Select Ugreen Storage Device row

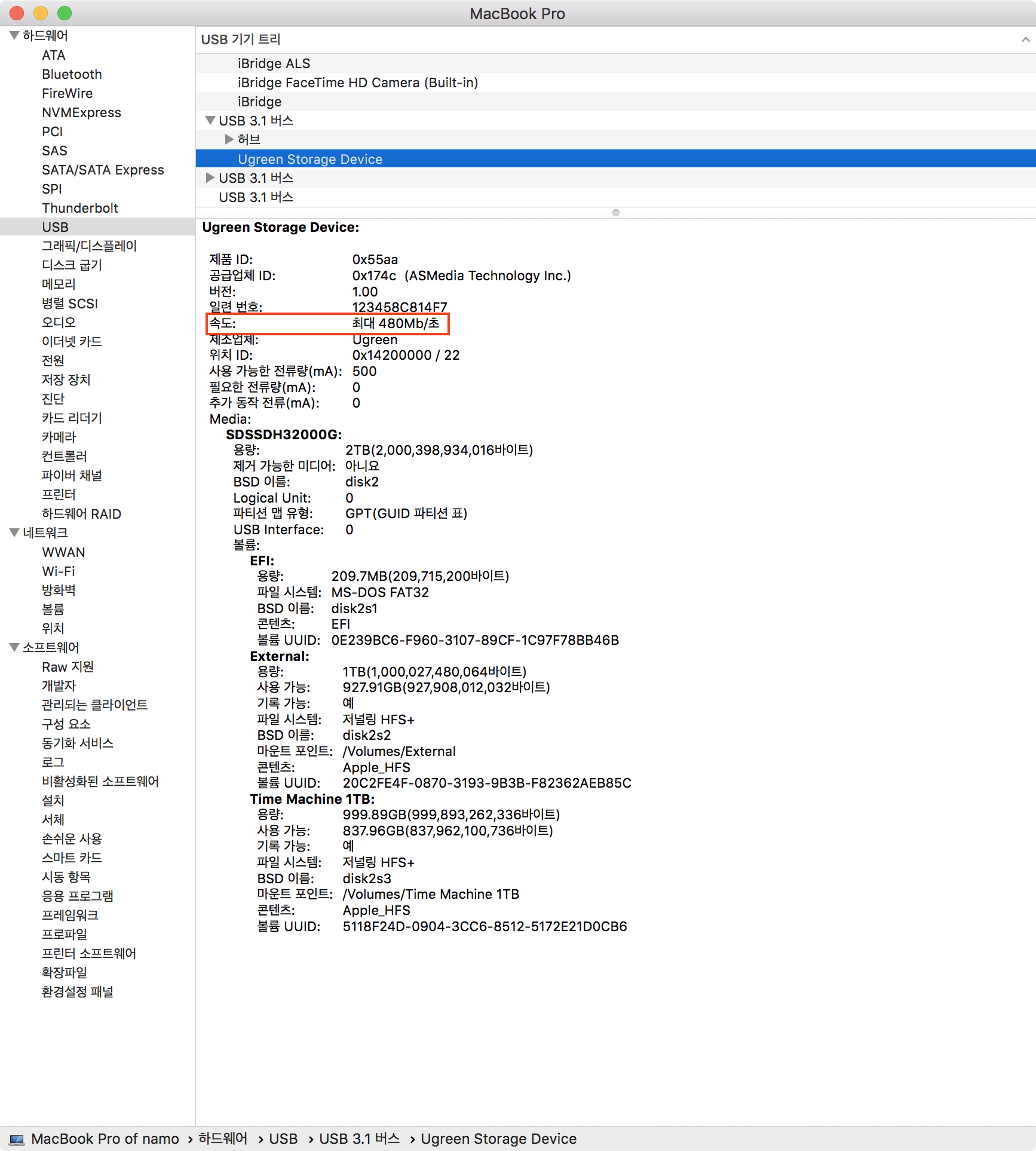click(615, 159)
